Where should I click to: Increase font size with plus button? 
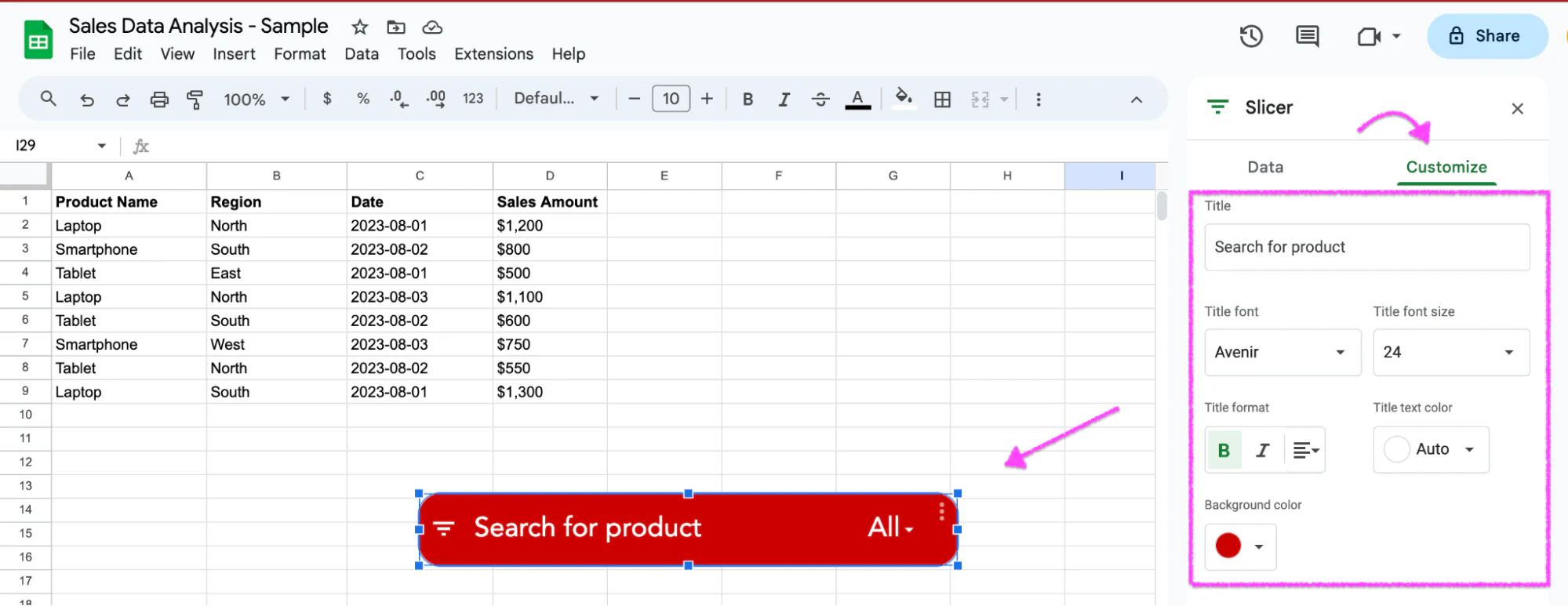point(707,99)
